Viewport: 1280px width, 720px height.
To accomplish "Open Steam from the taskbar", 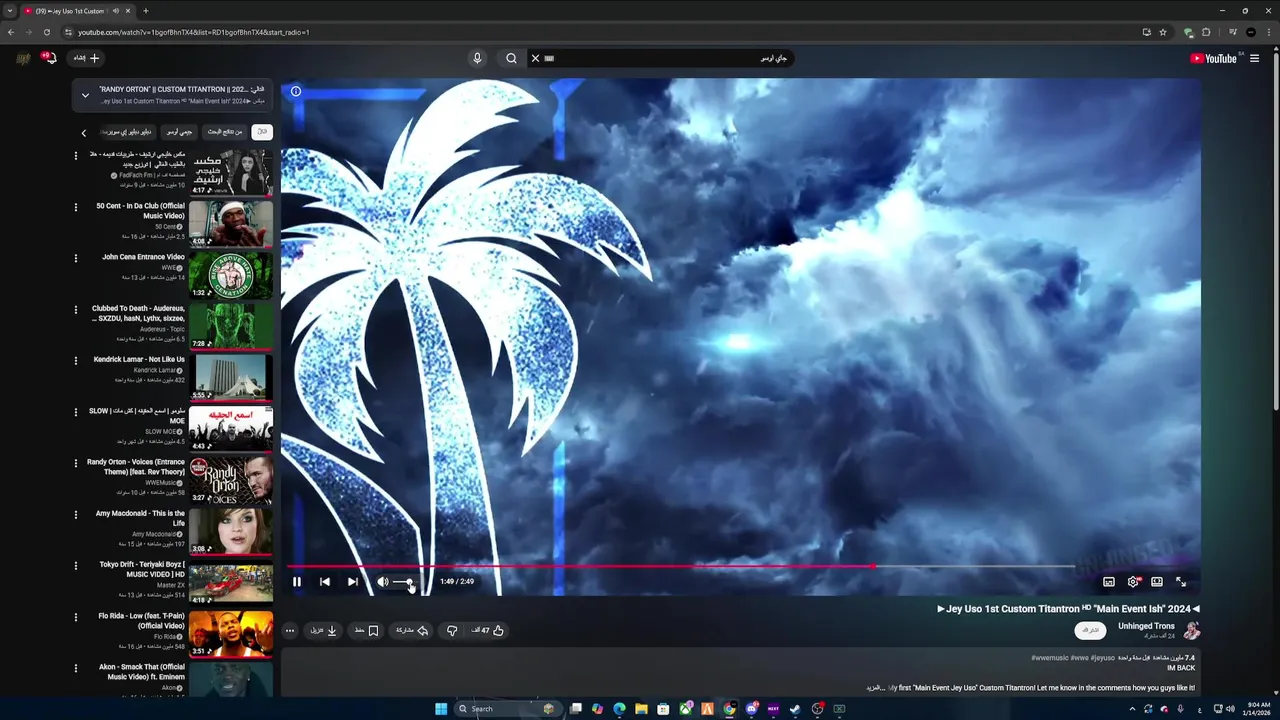I will 795,709.
